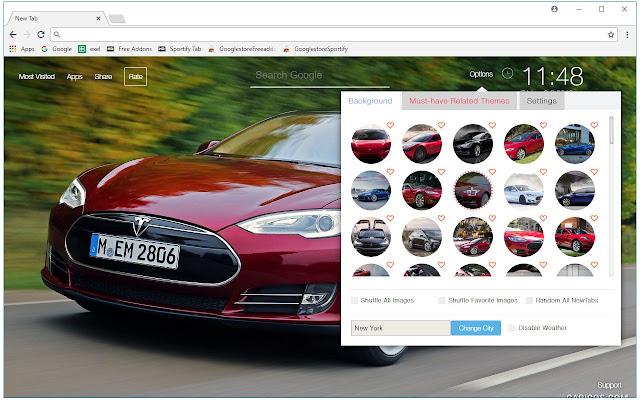Open Apps grid icon in bookmarks bar

(13, 49)
